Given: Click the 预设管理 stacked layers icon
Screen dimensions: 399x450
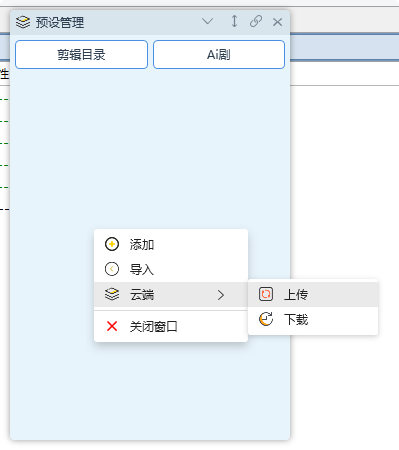Looking at the screenshot, I should (x=23, y=22).
